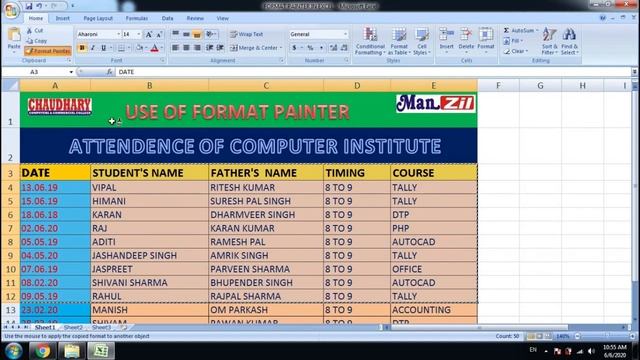Click the Fill Color bucket icon
The width and height of the screenshot is (640, 360).
coord(140,48)
